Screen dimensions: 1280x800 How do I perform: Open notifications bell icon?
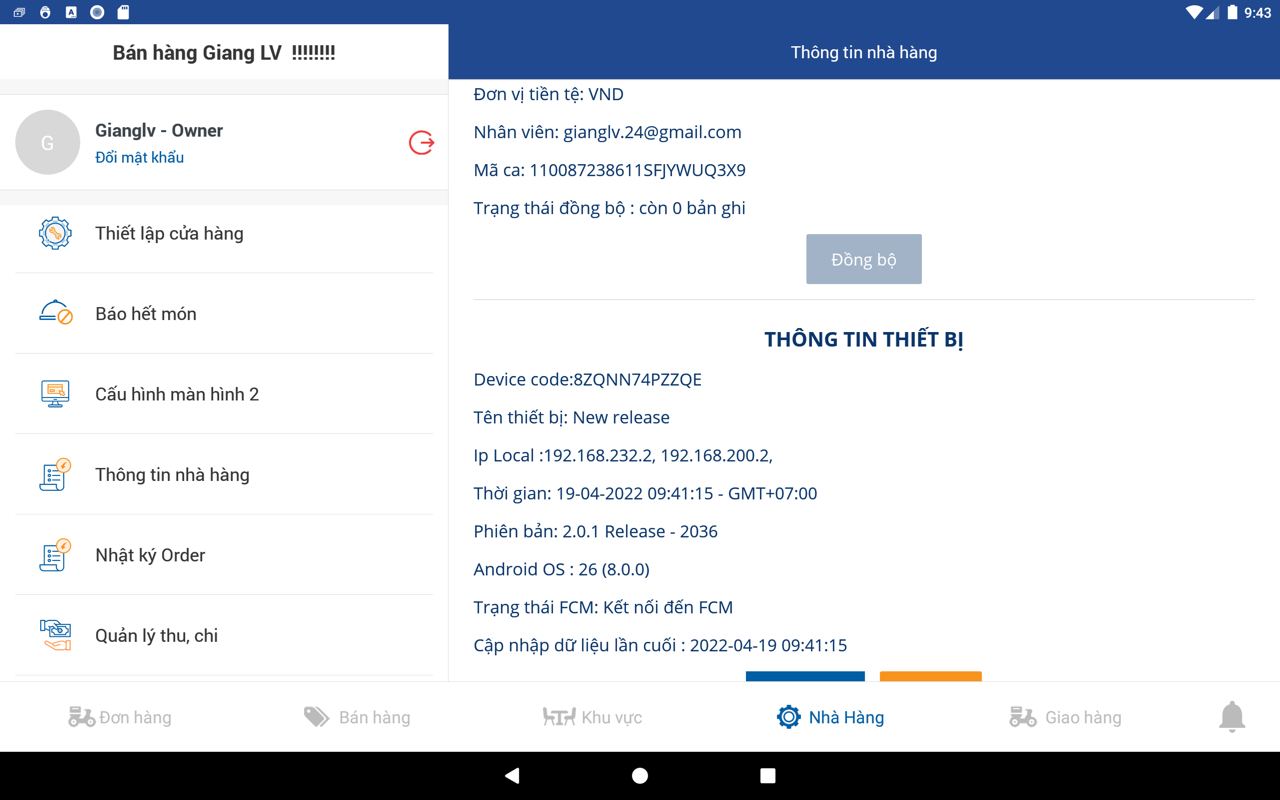tap(1231, 717)
